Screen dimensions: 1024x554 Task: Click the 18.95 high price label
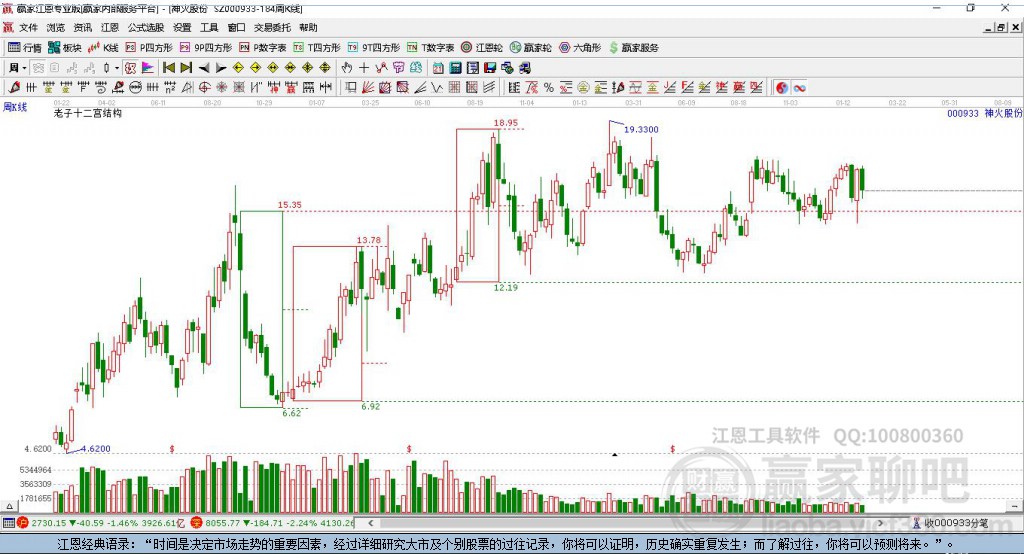[505, 122]
